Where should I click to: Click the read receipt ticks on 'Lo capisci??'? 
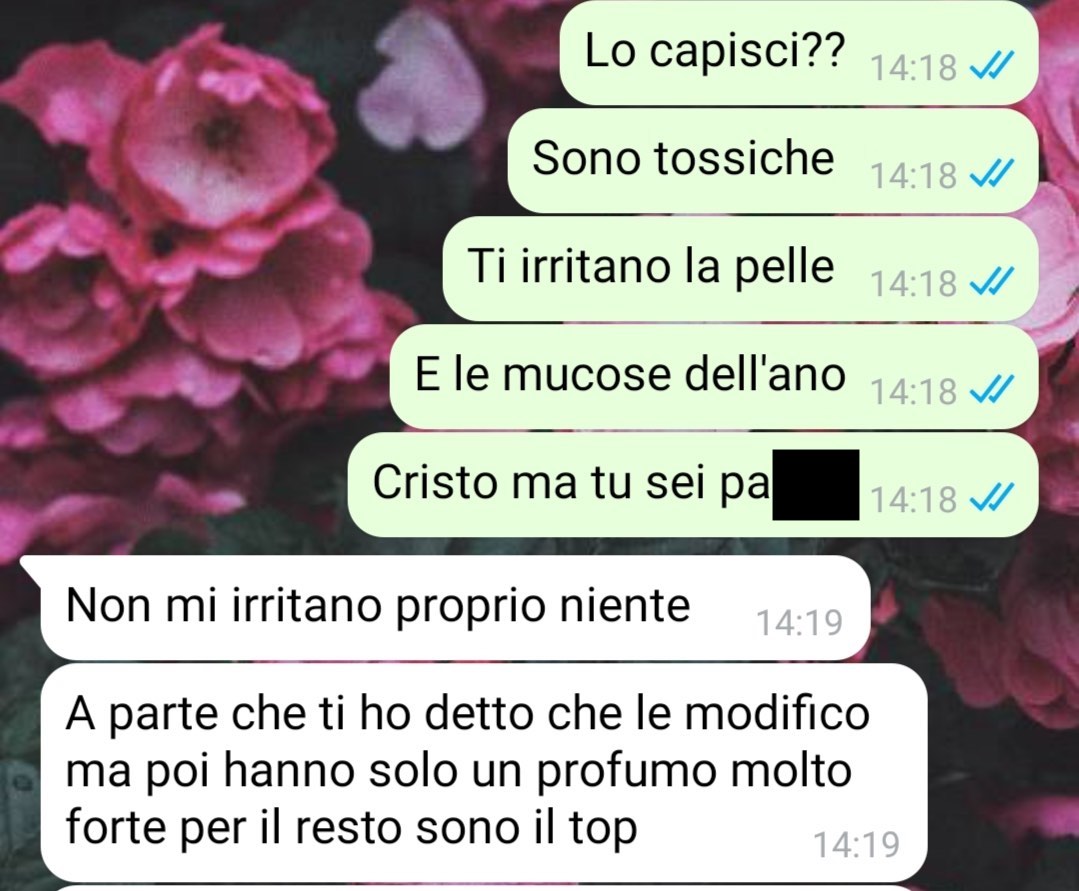(x=991, y=66)
